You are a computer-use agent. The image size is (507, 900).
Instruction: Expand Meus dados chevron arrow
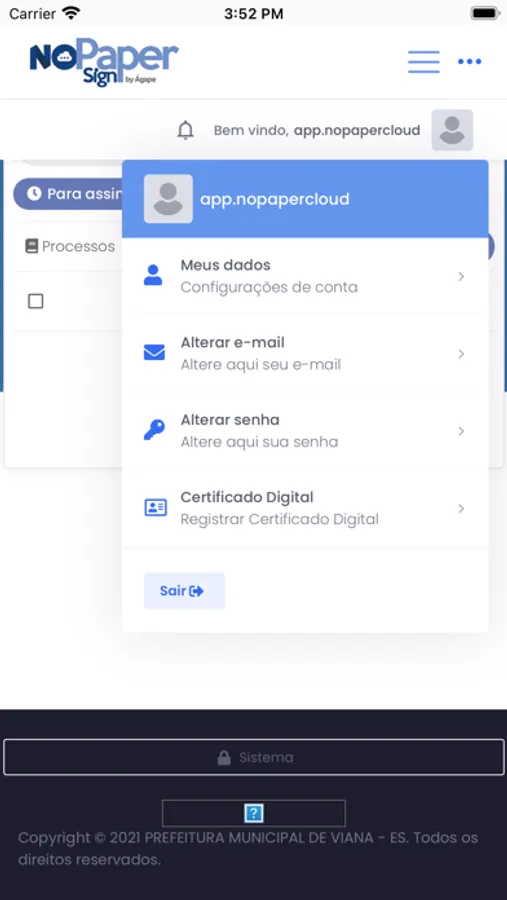(x=460, y=277)
